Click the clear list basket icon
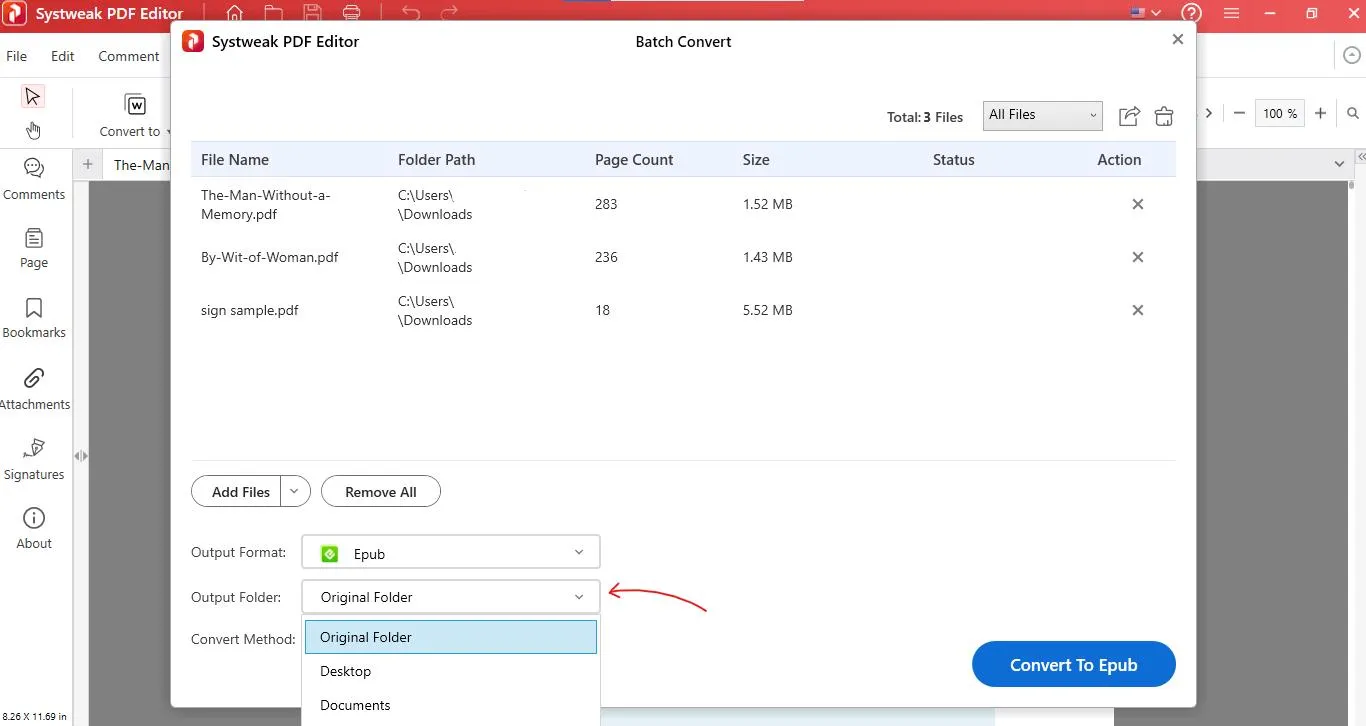The width and height of the screenshot is (1366, 726). tap(1163, 116)
